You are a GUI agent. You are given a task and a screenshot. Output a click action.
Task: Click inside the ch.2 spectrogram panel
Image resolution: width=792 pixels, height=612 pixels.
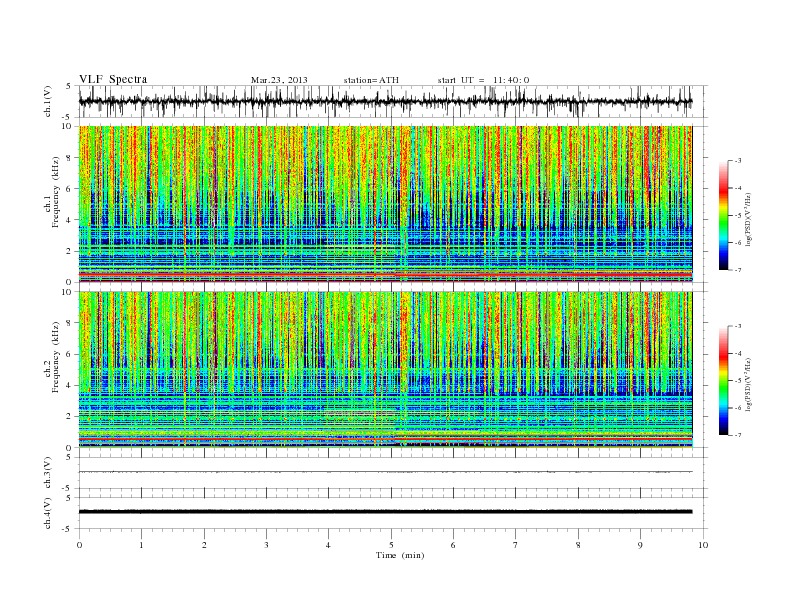tap(385, 369)
